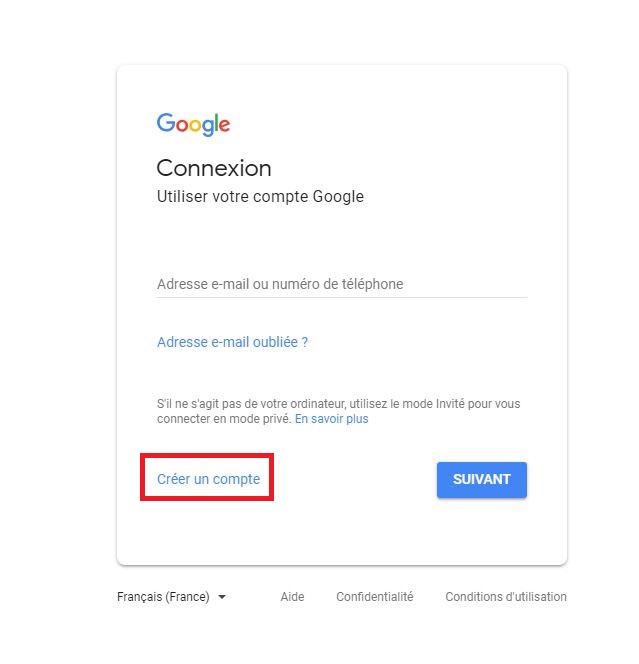This screenshot has height=664, width=639.
Task: Click the yellow o in the Google logo
Action: (197, 126)
